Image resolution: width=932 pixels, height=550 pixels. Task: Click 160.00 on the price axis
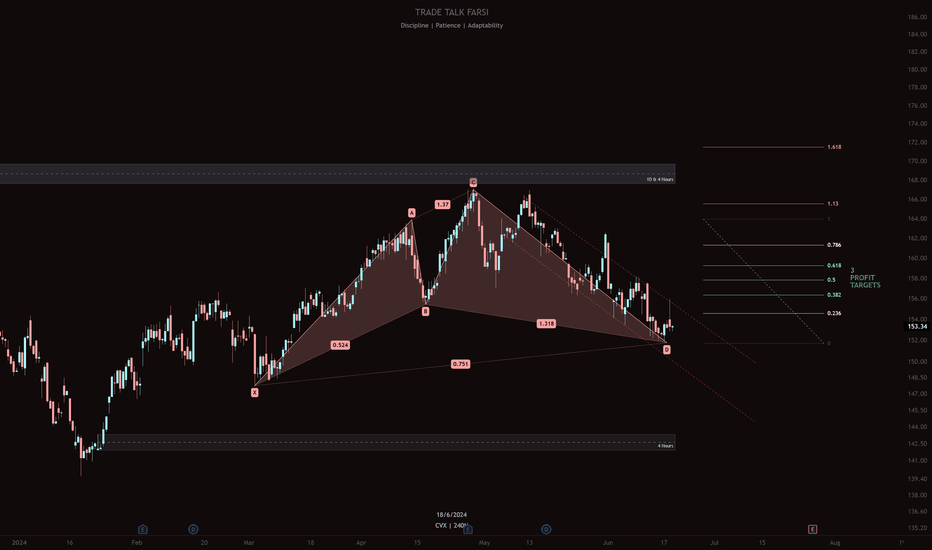tap(917, 259)
